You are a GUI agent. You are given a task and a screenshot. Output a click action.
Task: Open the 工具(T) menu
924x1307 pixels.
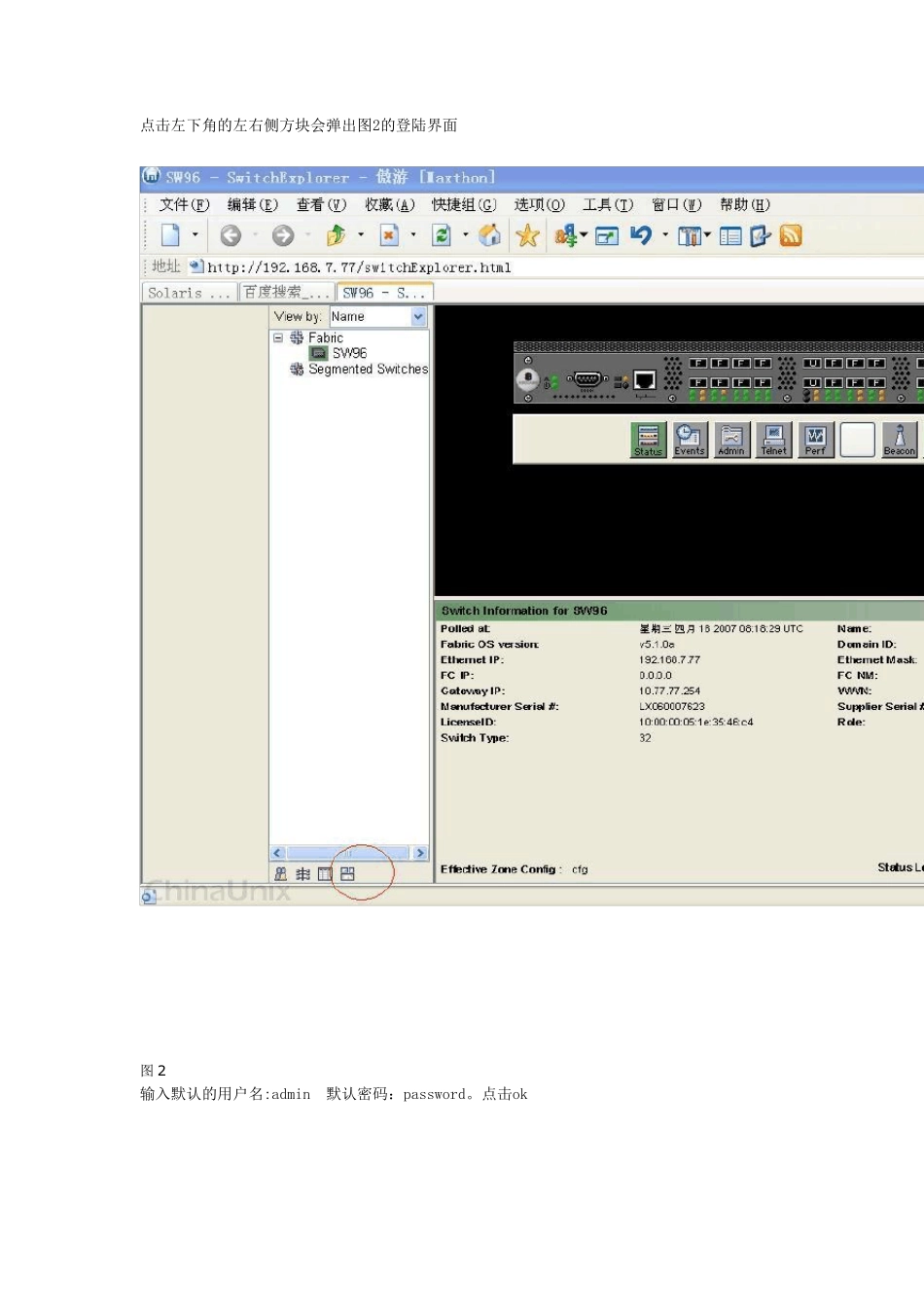click(x=608, y=204)
